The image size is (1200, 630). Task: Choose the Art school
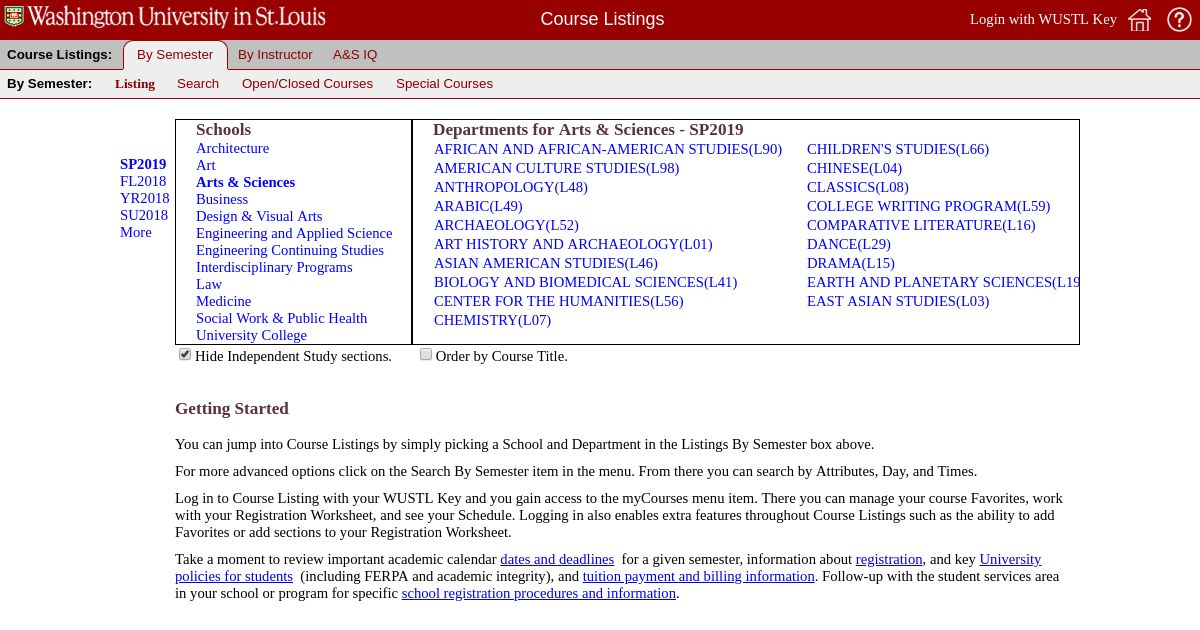[205, 165]
